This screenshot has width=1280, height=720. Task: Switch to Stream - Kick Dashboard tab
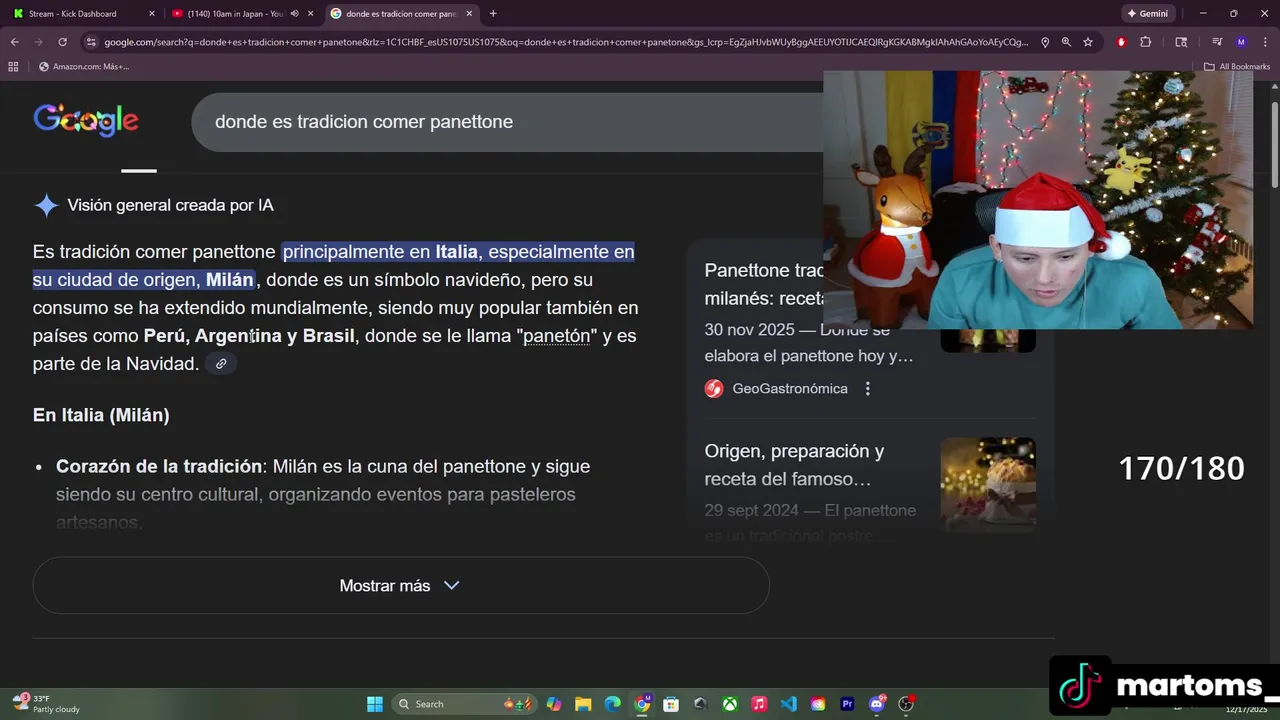click(72, 14)
